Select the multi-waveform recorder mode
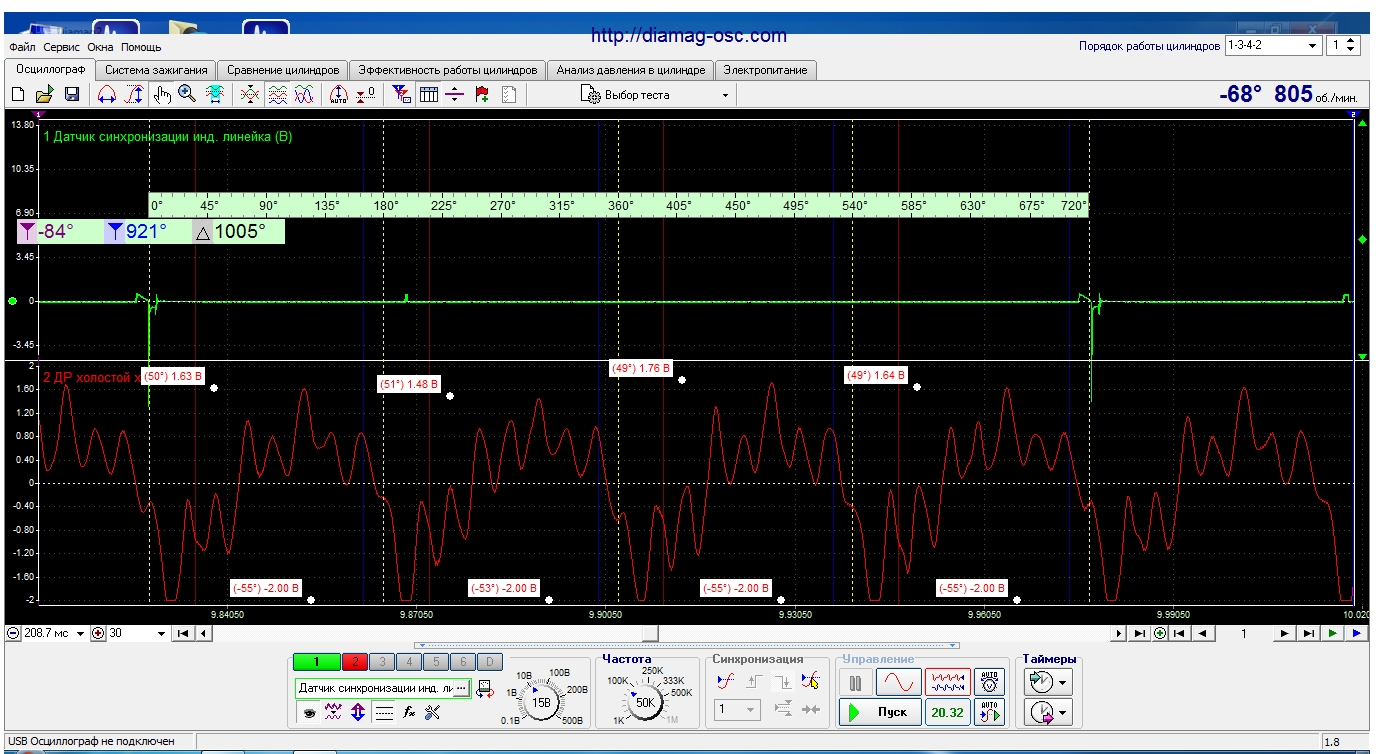Viewport: 1382px width, 754px height. tap(947, 682)
